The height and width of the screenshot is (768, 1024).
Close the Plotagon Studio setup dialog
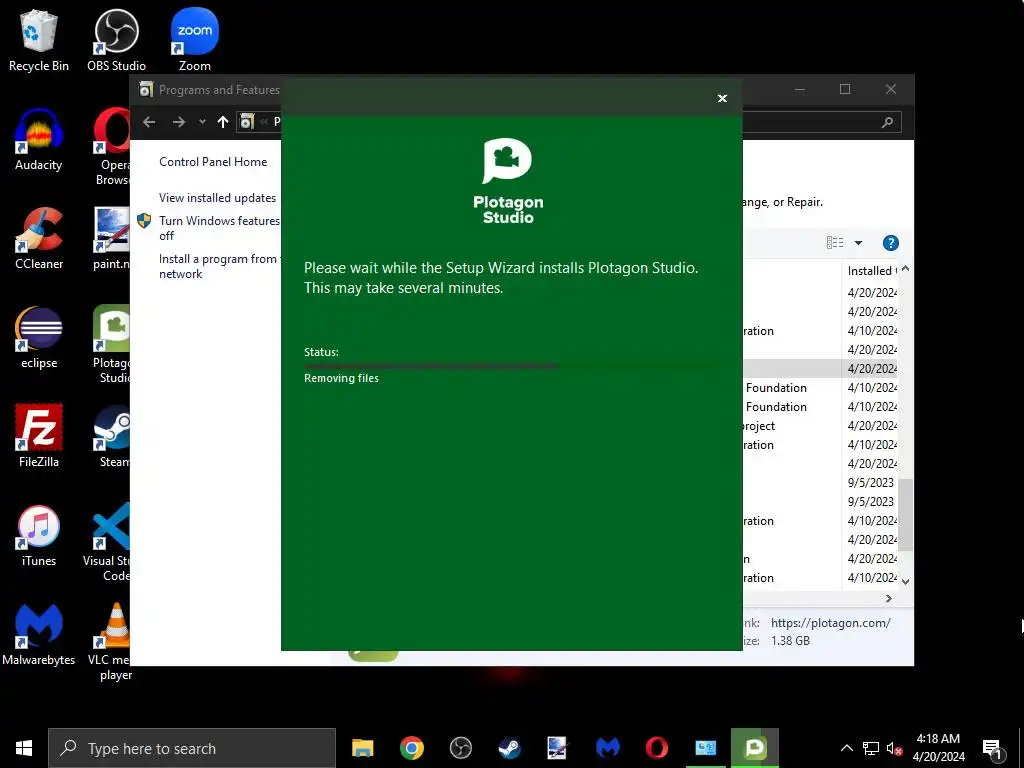[722, 99]
